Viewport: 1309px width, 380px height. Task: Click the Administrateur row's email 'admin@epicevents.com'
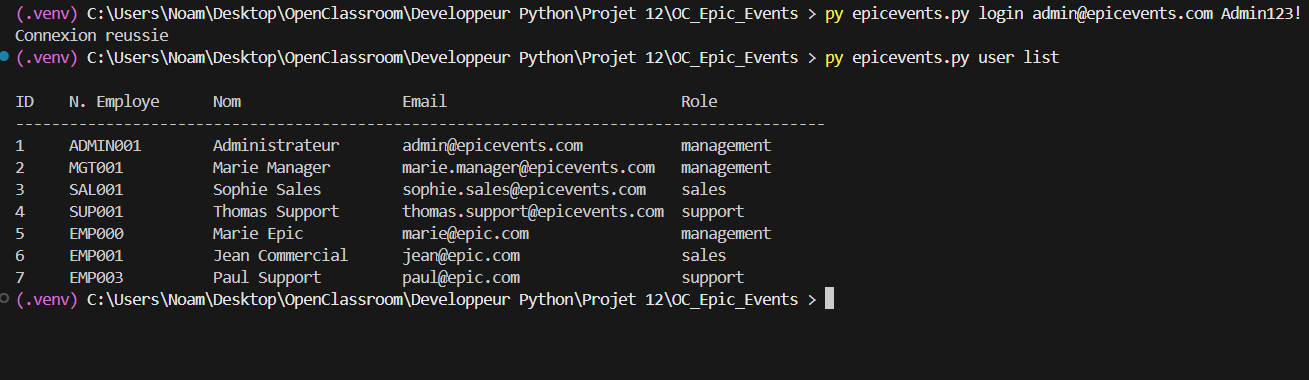pos(492,146)
